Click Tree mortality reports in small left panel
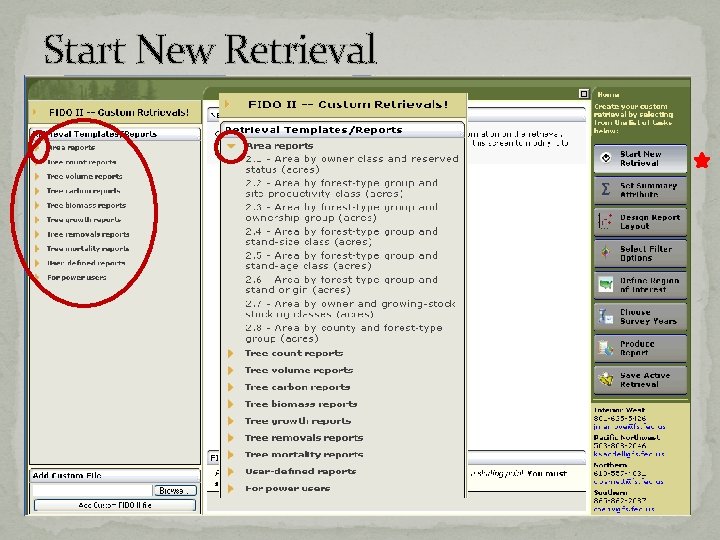This screenshot has height=540, width=720. tap(88, 248)
